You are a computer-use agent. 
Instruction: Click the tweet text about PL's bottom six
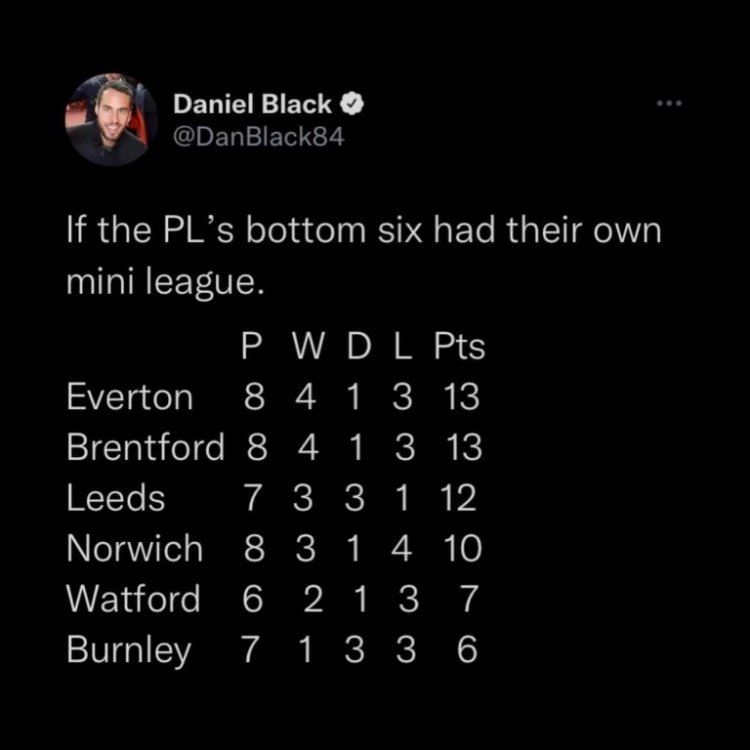(x=364, y=257)
